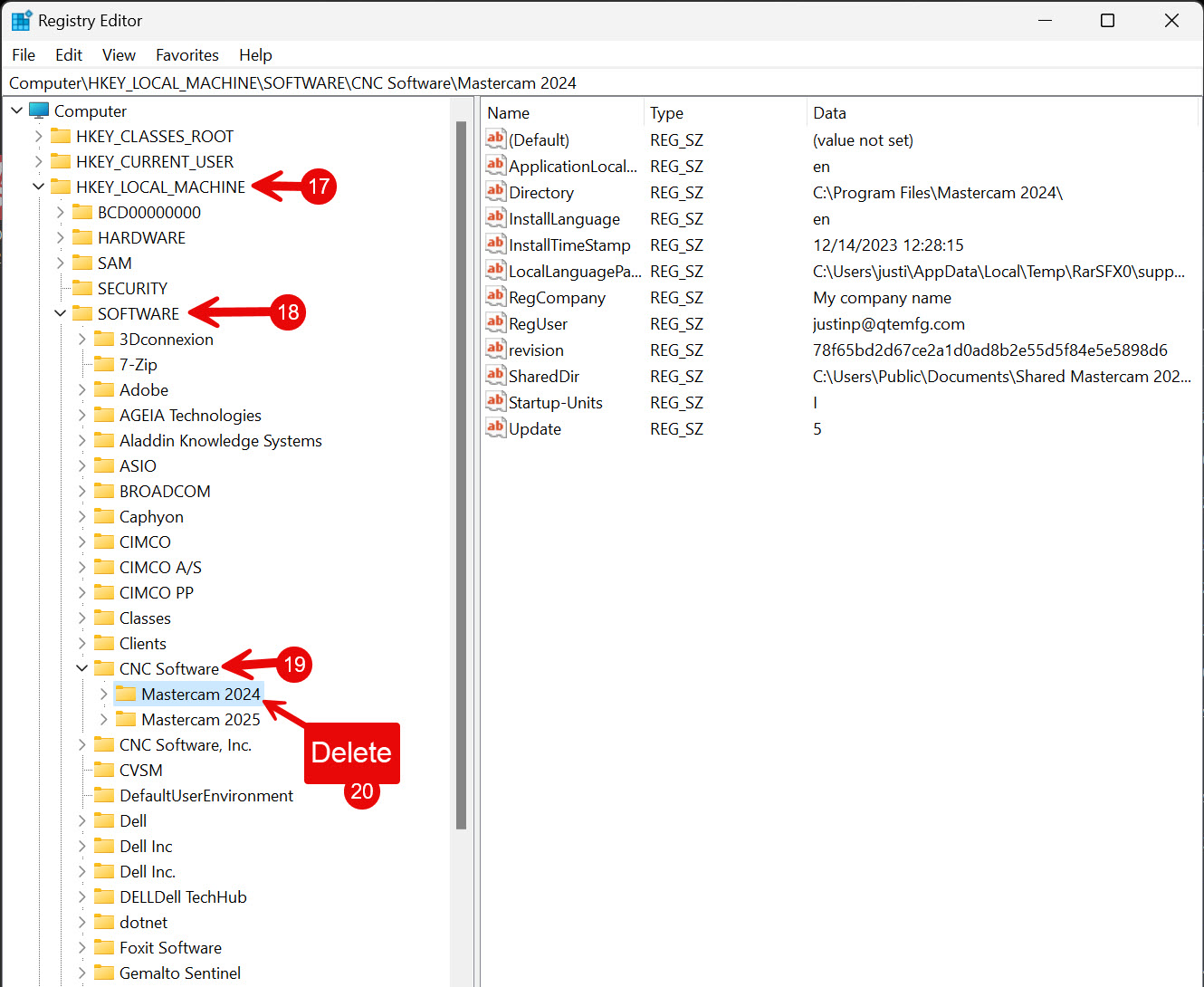The image size is (1204, 987).
Task: Open the Favorites menu
Action: click(x=187, y=55)
